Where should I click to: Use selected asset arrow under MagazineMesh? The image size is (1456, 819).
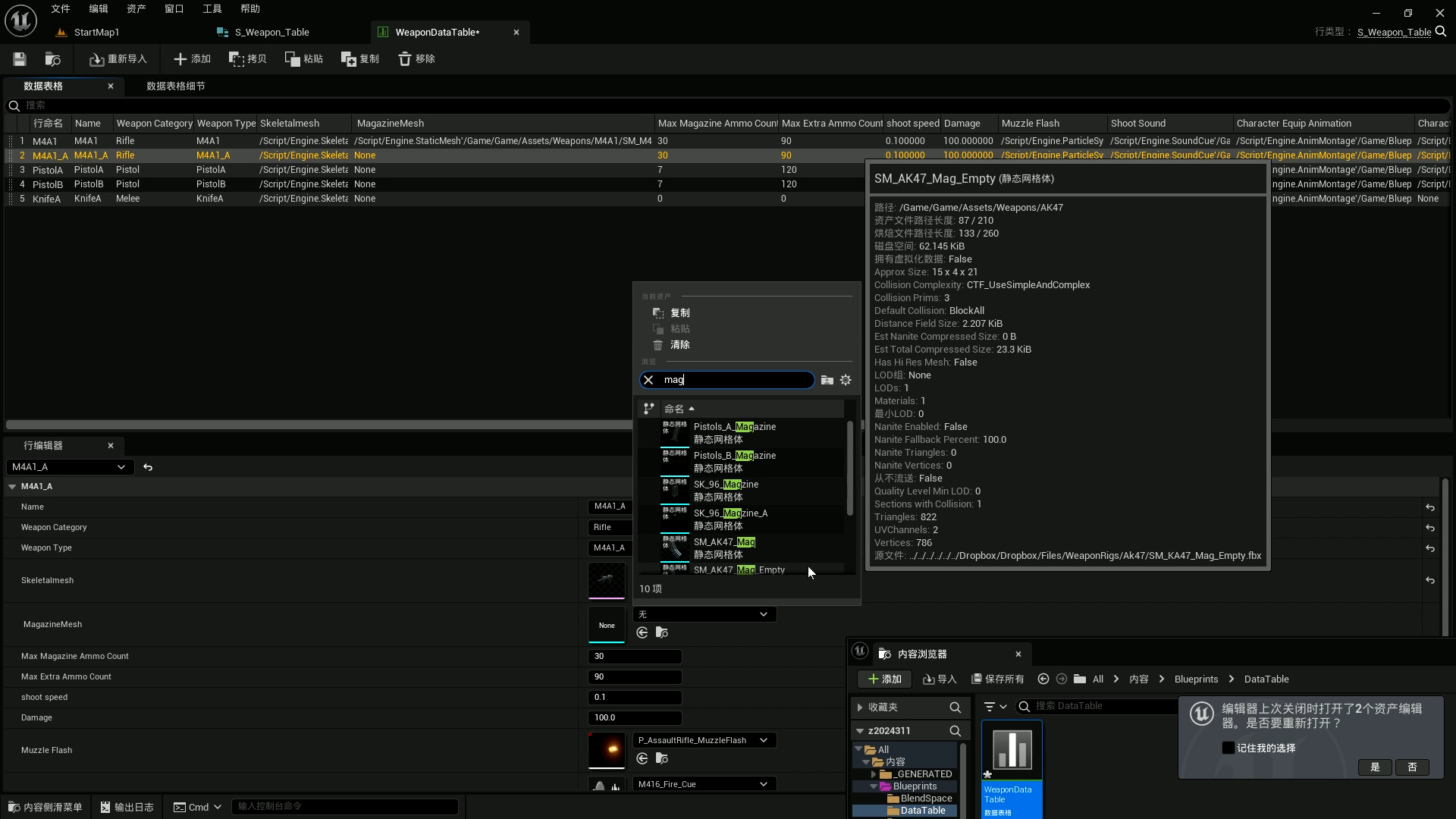click(642, 632)
